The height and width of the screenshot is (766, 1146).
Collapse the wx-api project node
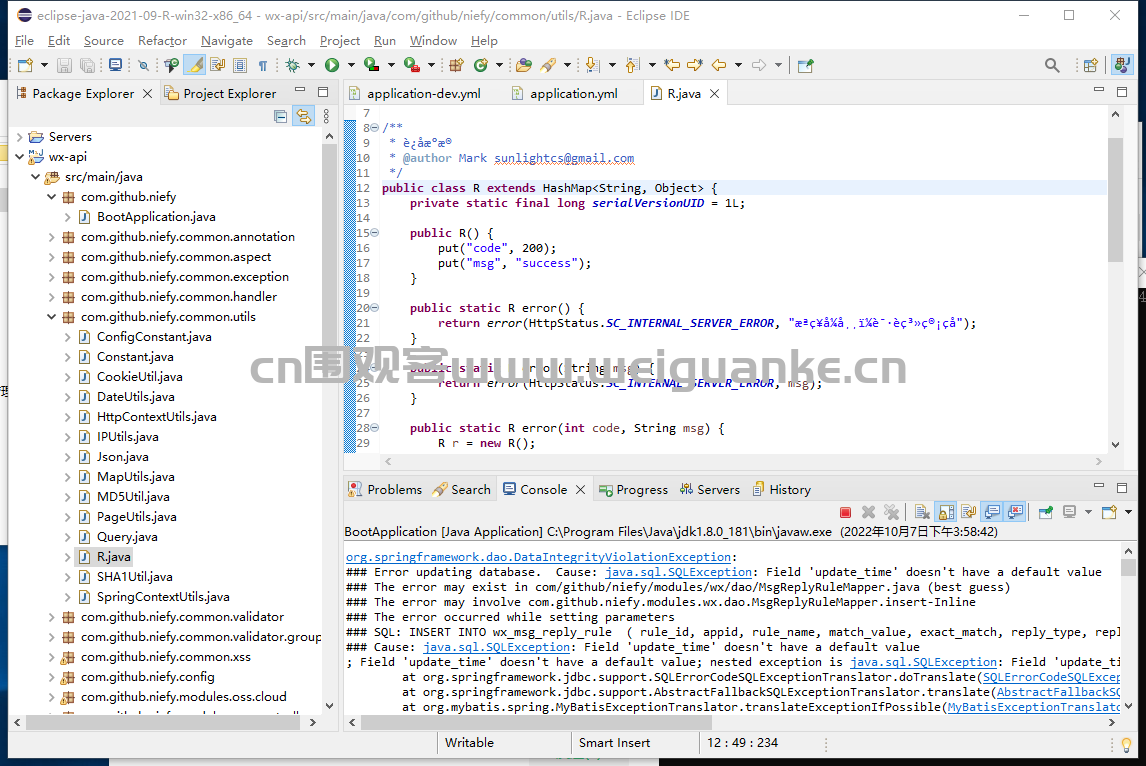point(20,156)
